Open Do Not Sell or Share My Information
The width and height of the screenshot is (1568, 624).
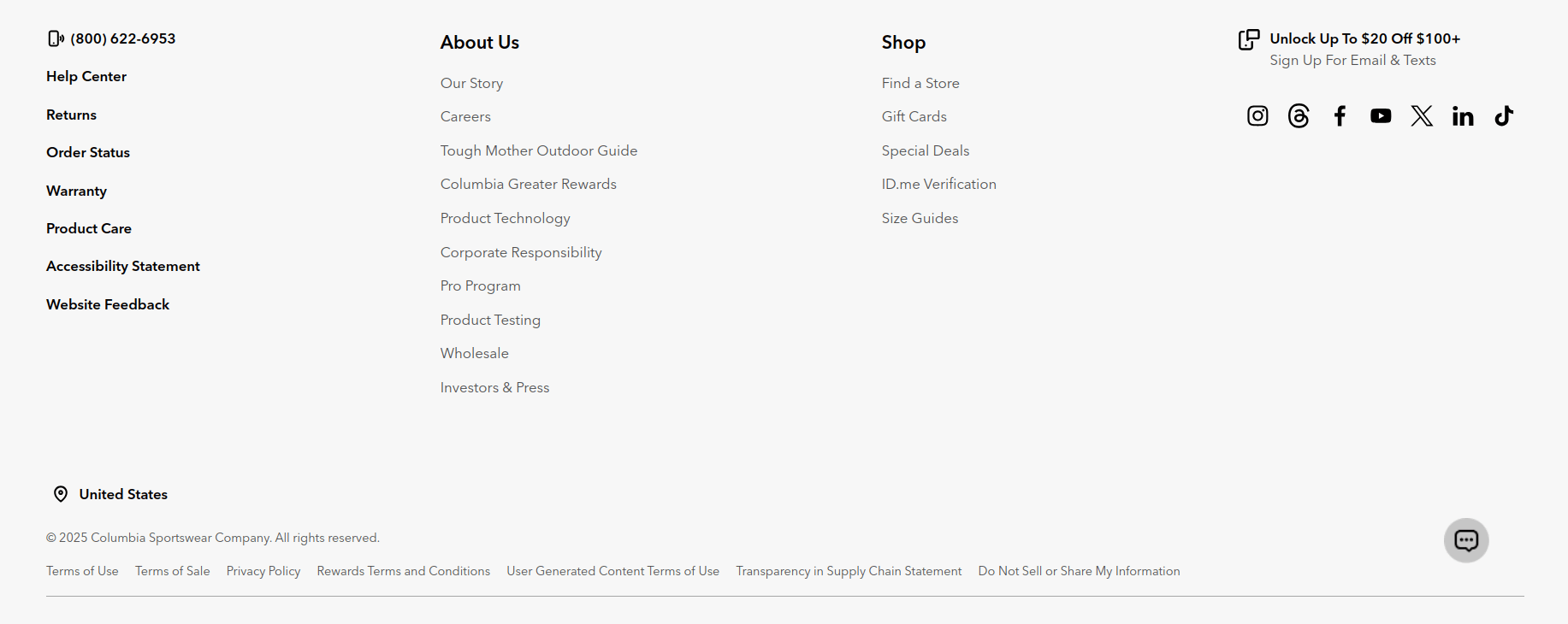click(x=1079, y=571)
